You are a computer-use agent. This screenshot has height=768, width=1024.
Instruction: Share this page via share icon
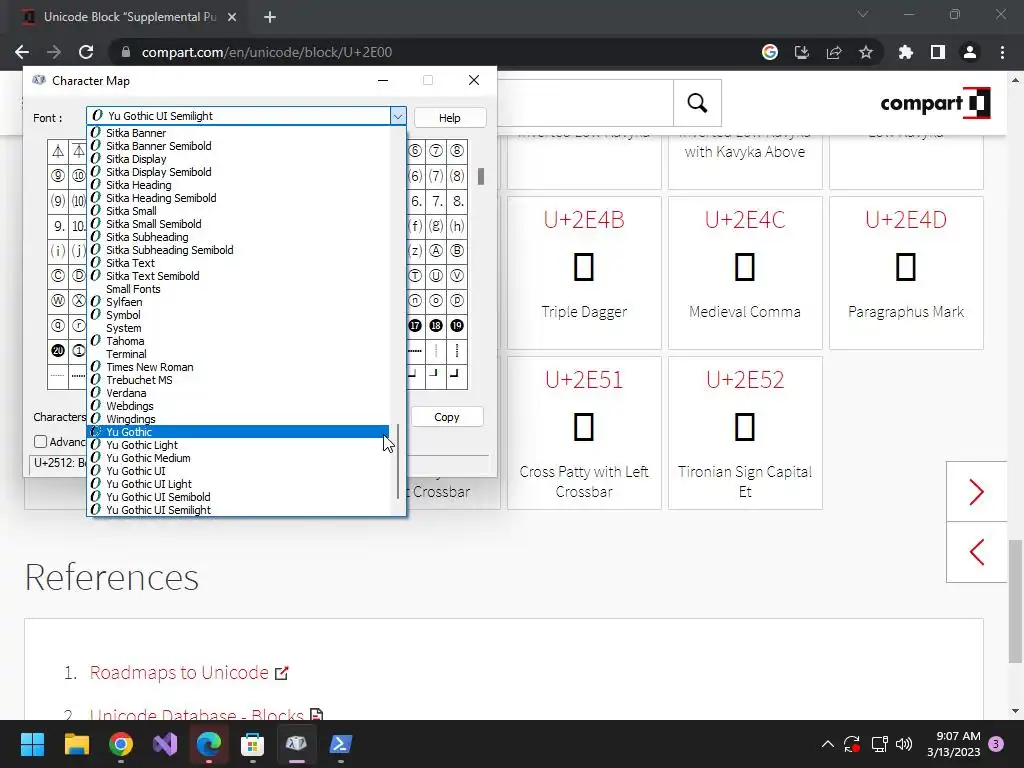834,52
